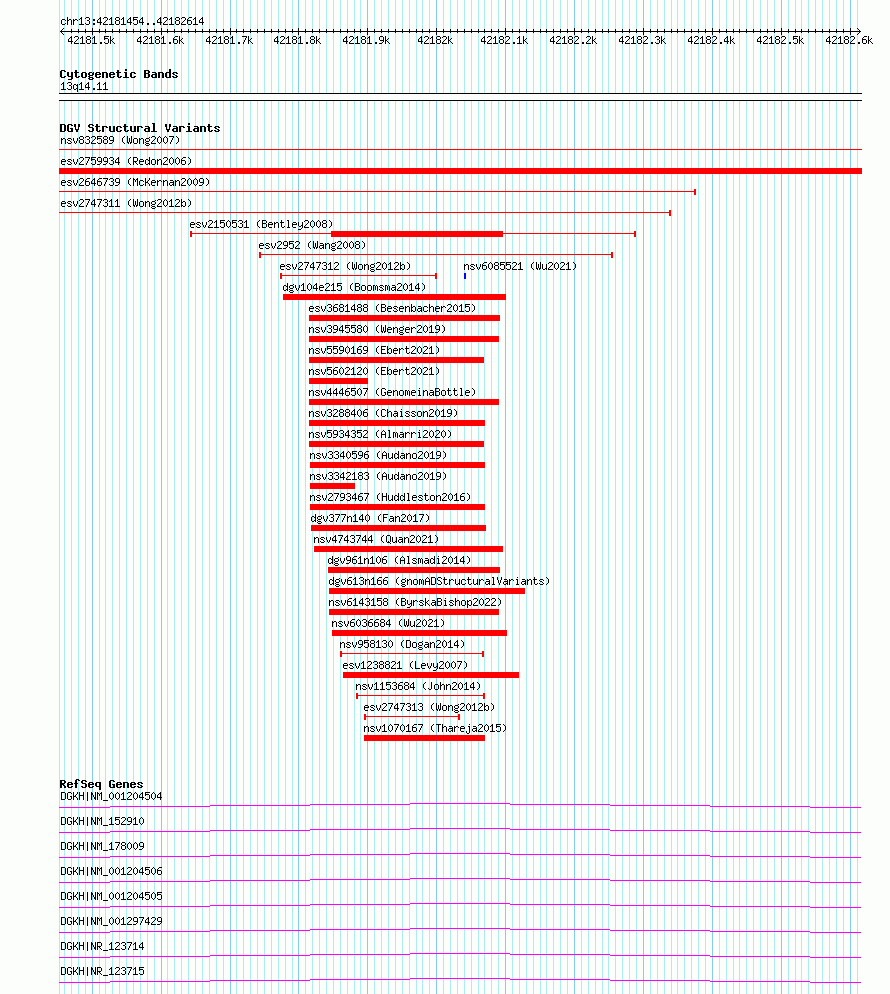
Task: Select DGKH|NM_001204504 transcript label
Action: (111, 796)
